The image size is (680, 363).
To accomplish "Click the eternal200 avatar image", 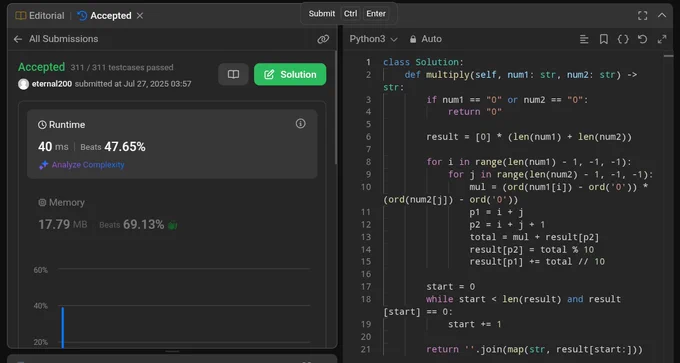I will pyautogui.click(x=23, y=84).
